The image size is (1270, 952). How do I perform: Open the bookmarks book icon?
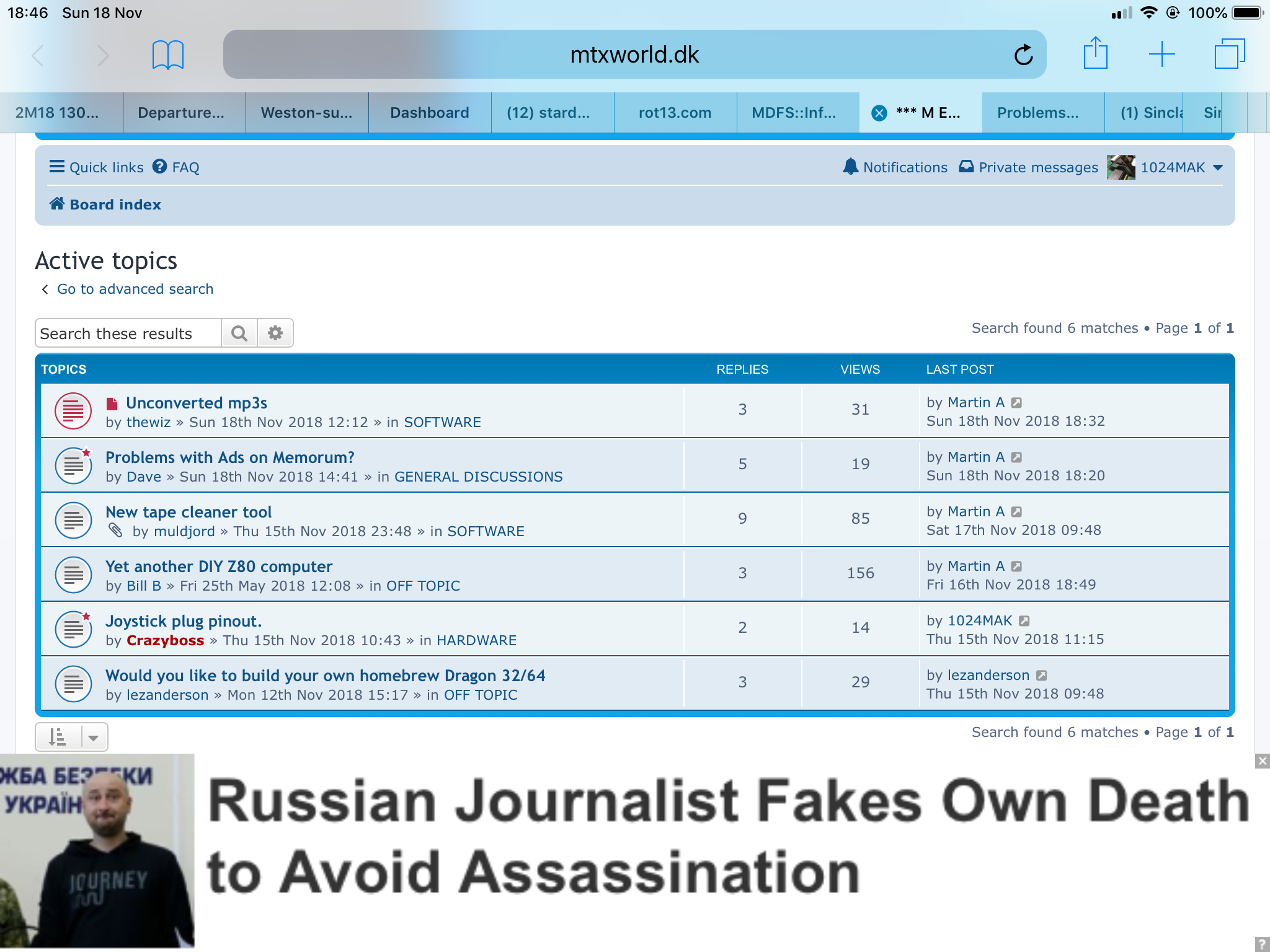168,55
